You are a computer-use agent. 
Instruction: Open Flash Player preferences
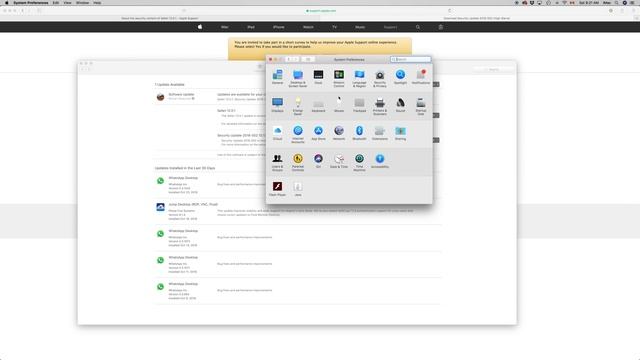277,189
